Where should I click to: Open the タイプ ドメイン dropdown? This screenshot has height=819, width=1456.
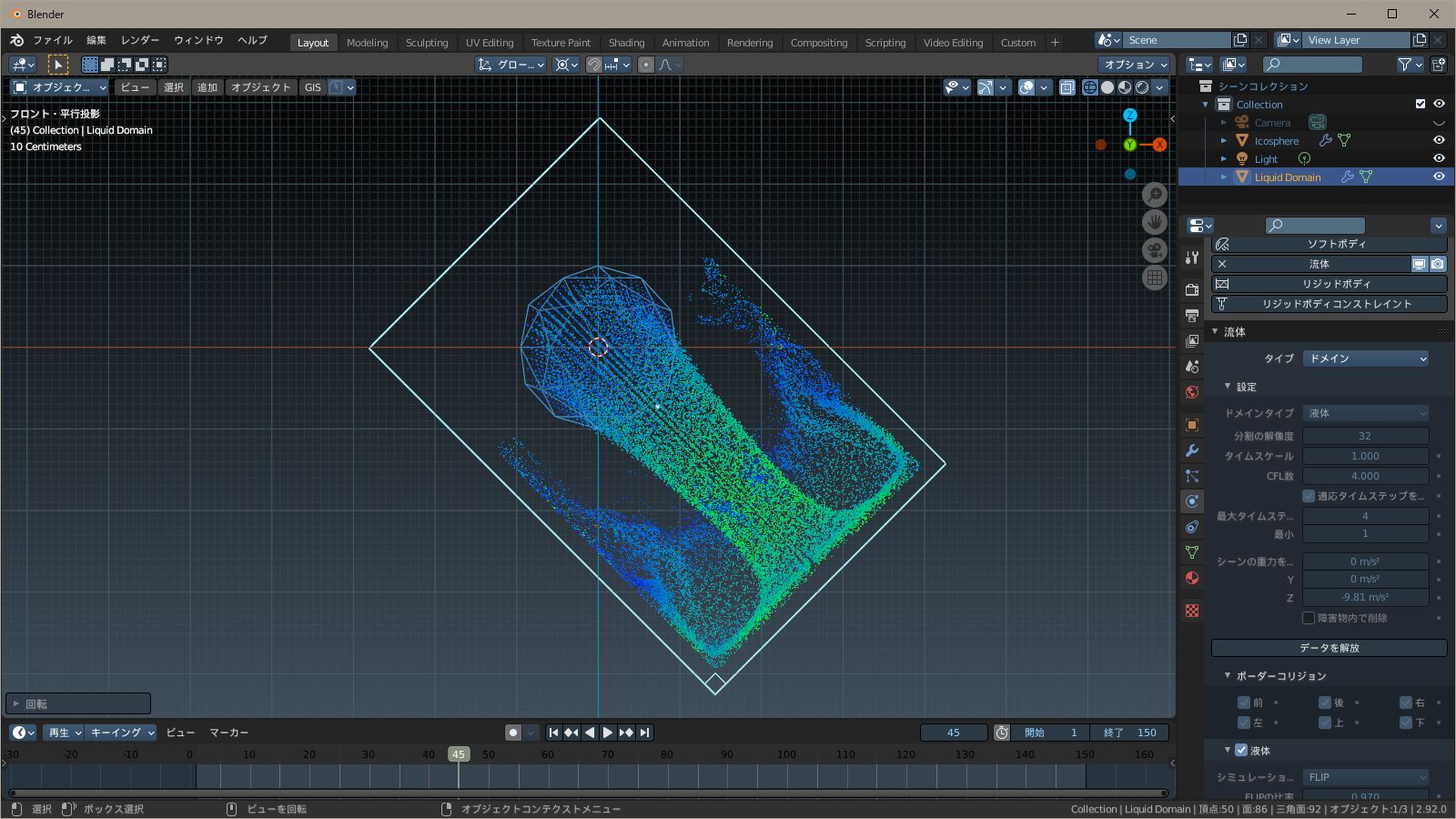point(1366,359)
